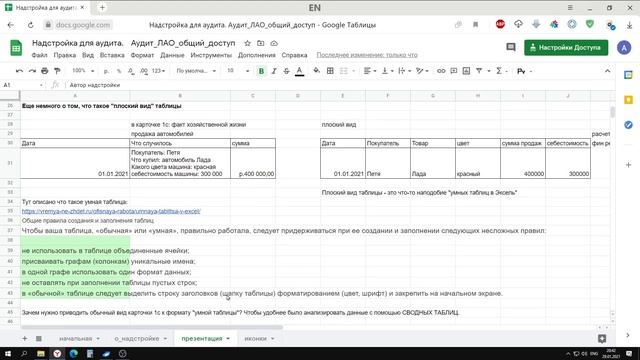The image size is (640, 360).
Task: Star the document
Action: click(x=247, y=43)
